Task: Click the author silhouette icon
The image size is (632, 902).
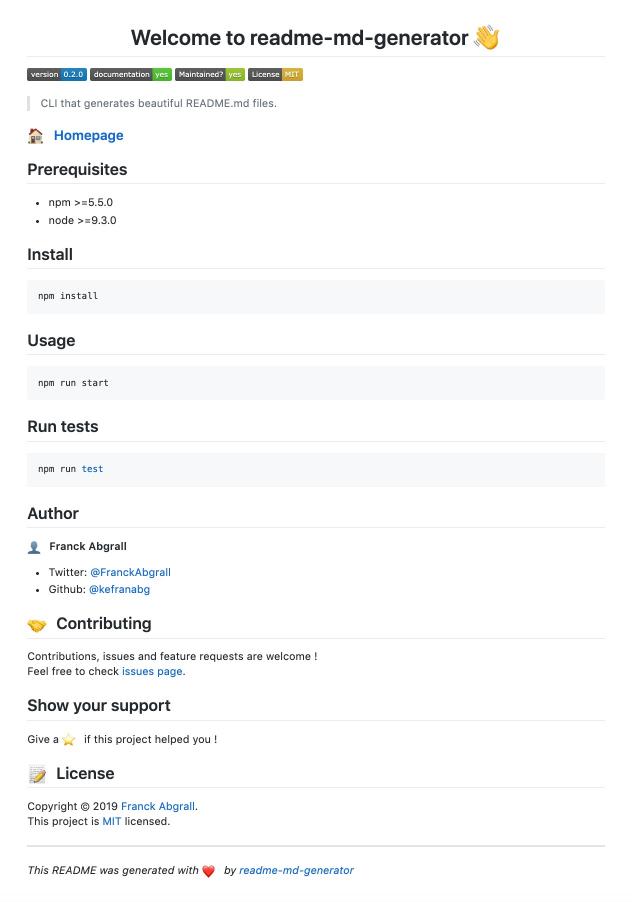Action: pyautogui.click(x=34, y=547)
